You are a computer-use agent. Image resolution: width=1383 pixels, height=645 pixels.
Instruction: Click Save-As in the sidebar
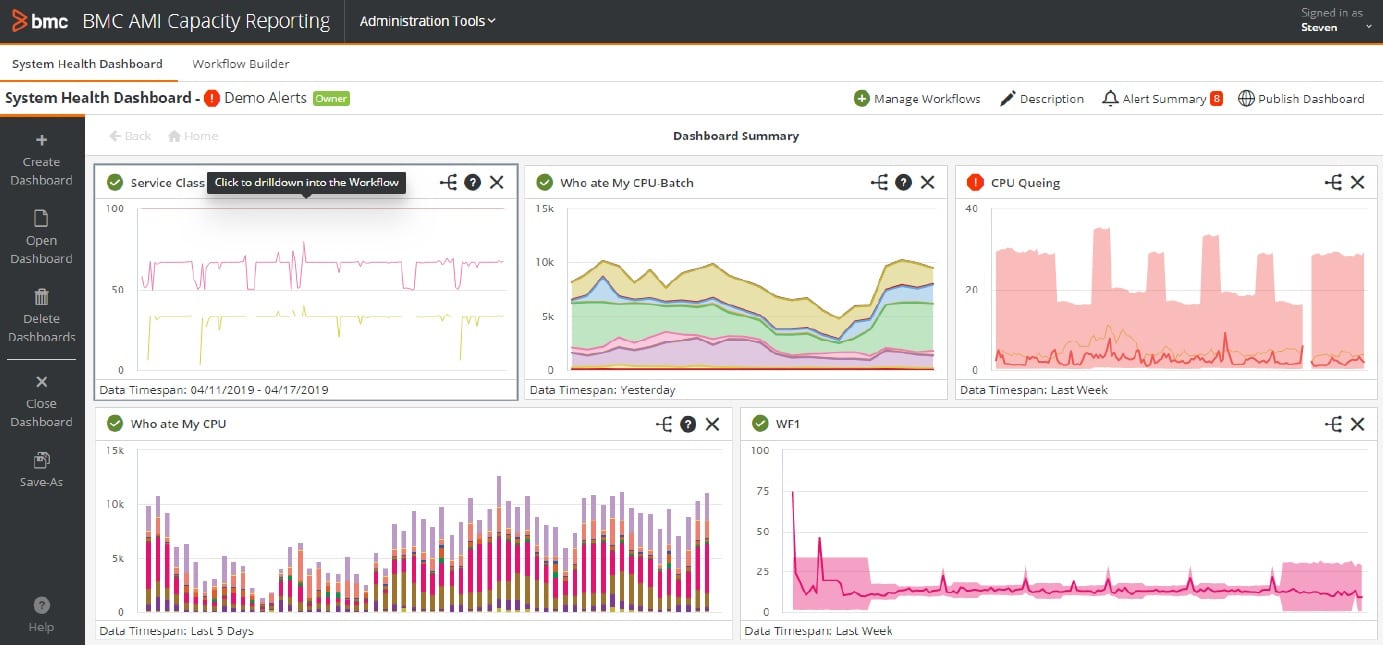(42, 470)
